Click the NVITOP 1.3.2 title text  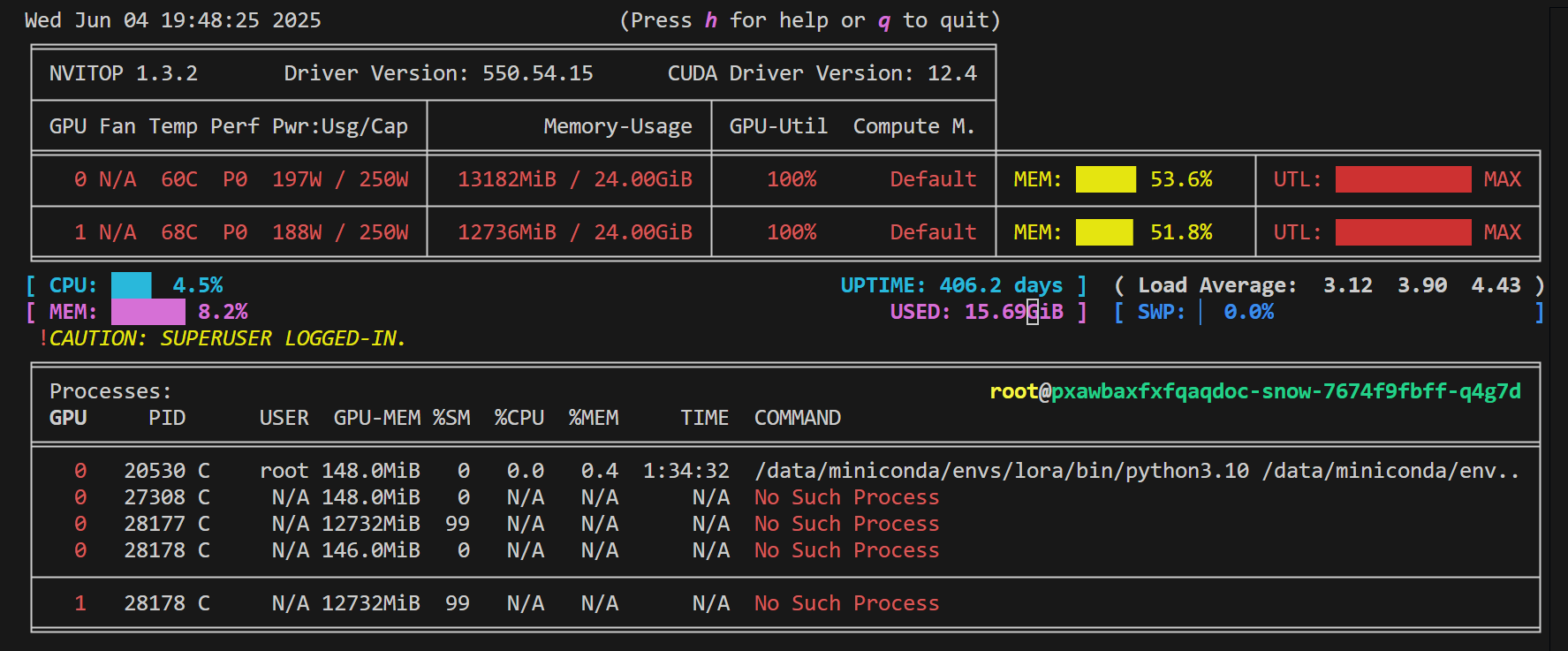point(124,73)
